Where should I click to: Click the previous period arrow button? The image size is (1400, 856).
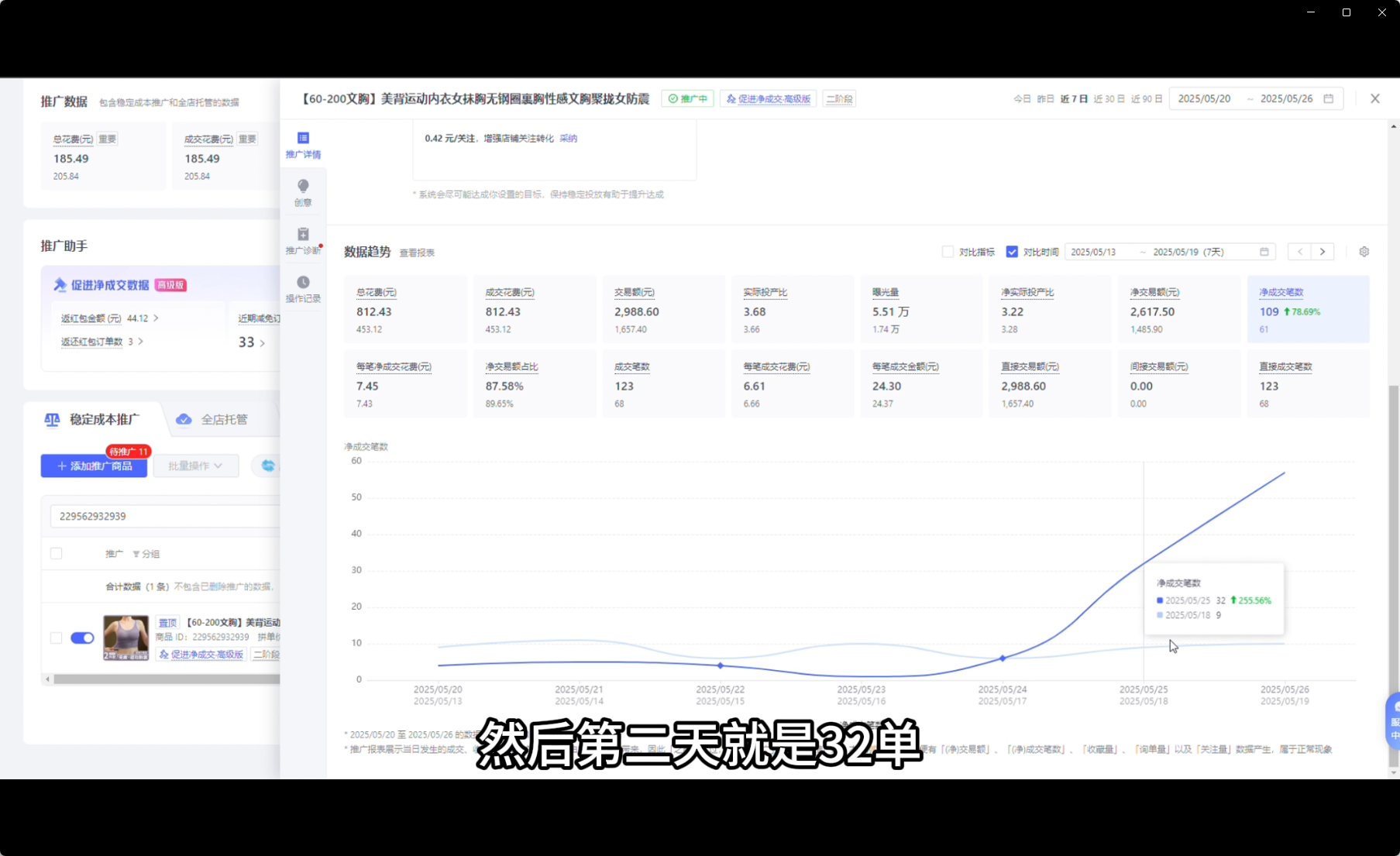click(x=1300, y=252)
